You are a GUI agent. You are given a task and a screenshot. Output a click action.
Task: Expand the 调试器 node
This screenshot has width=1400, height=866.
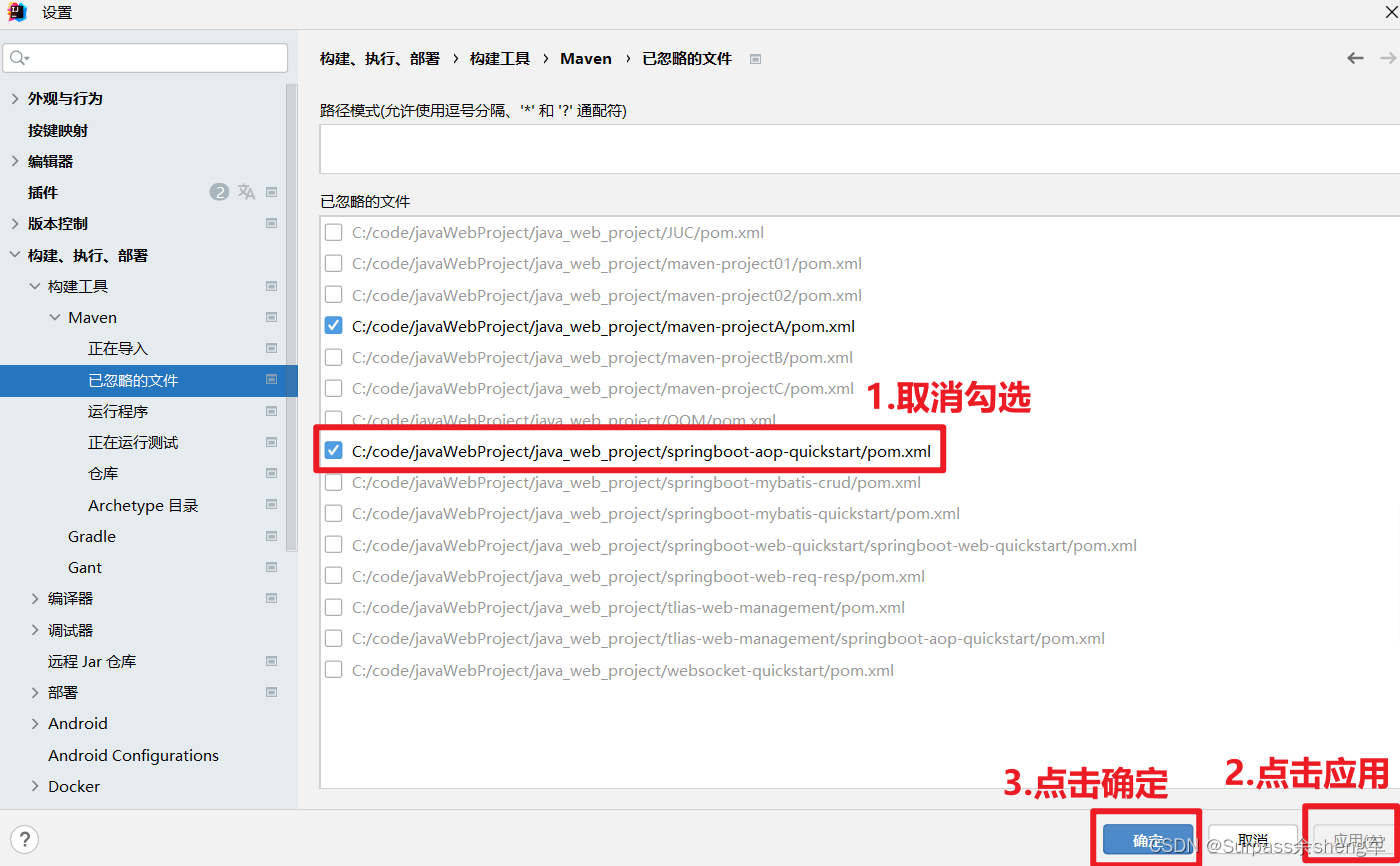pos(35,630)
